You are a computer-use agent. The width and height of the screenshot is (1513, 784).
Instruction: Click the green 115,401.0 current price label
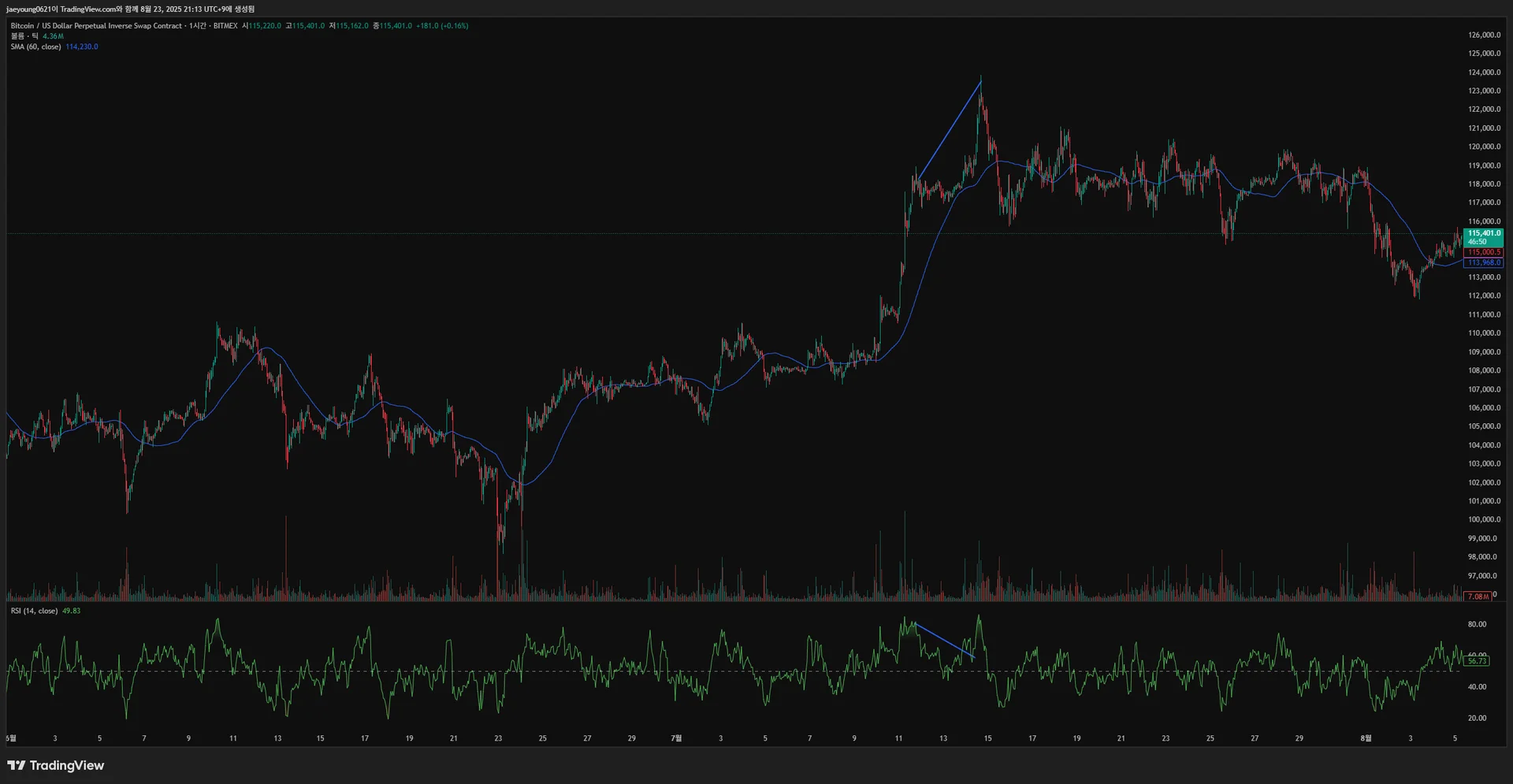tap(1484, 237)
